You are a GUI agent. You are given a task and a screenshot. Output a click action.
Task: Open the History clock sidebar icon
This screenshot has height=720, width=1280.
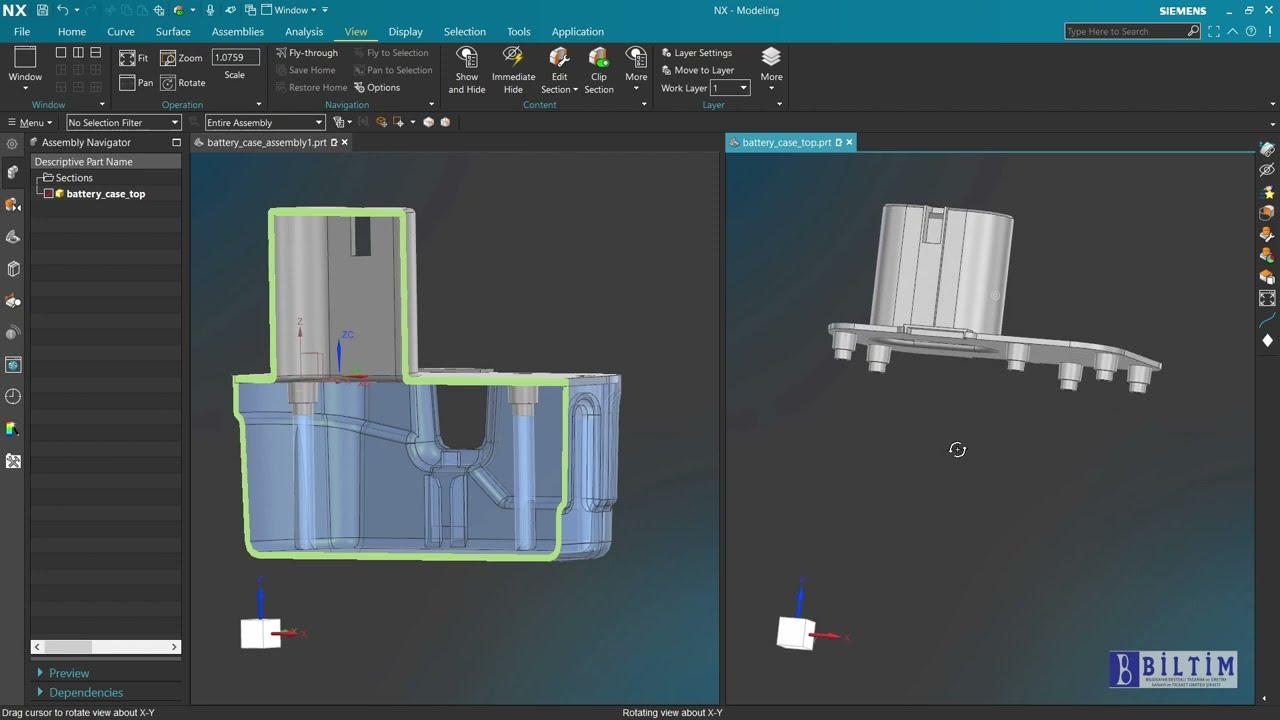[13, 397]
